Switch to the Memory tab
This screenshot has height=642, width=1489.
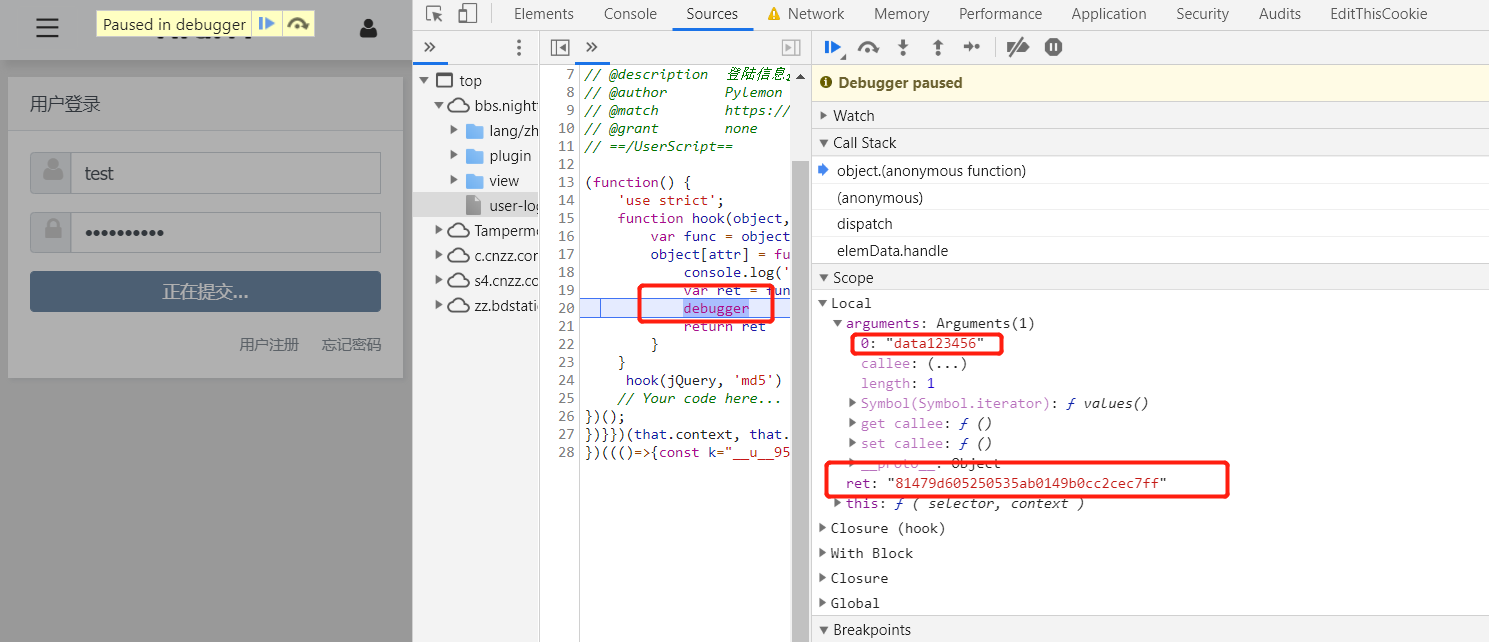click(902, 14)
